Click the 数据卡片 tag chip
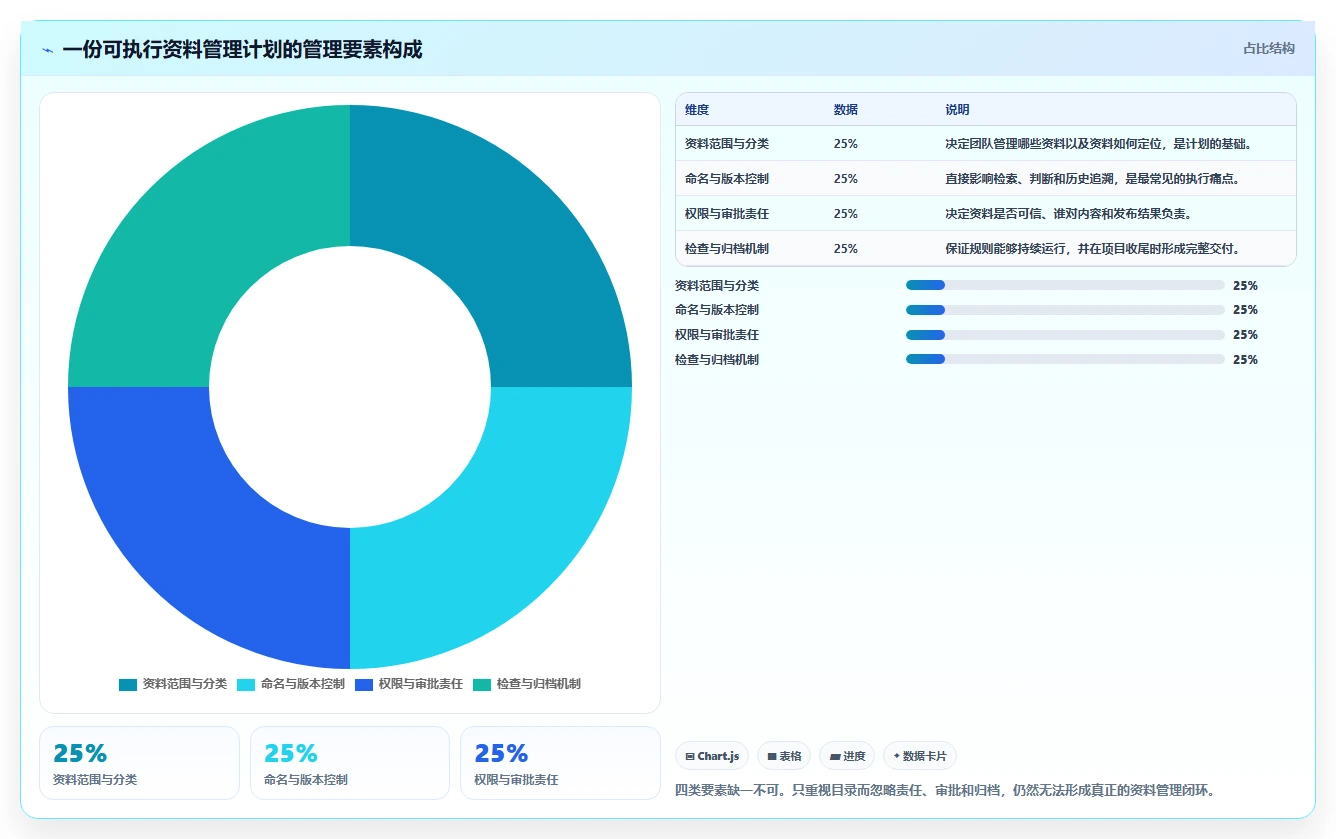 [x=920, y=756]
